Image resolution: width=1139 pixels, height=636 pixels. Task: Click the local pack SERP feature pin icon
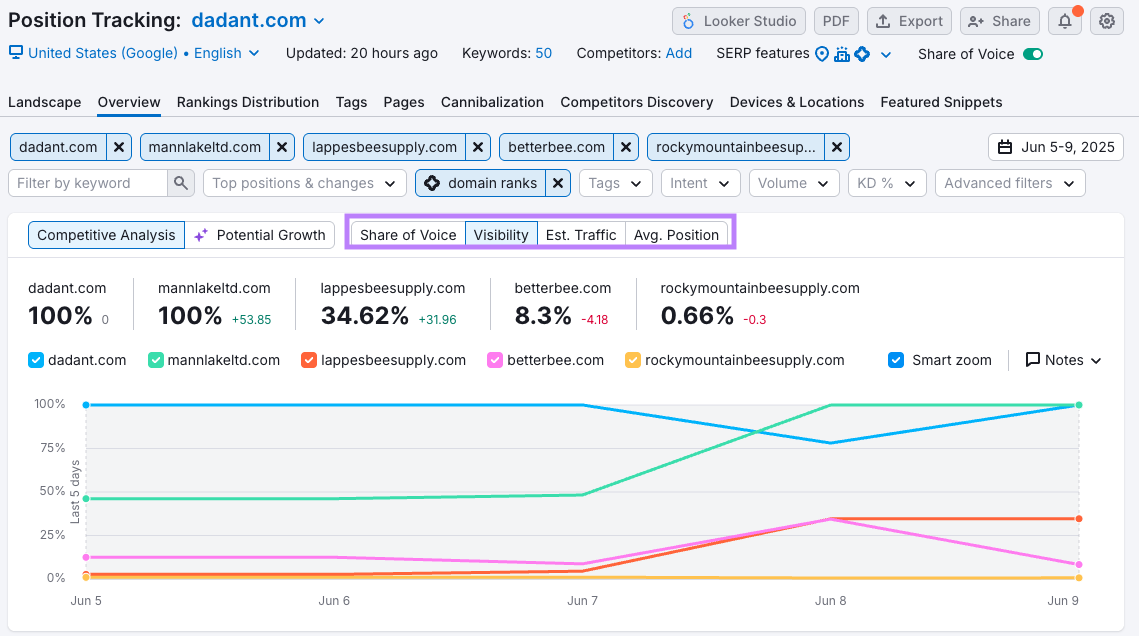[x=822, y=54]
